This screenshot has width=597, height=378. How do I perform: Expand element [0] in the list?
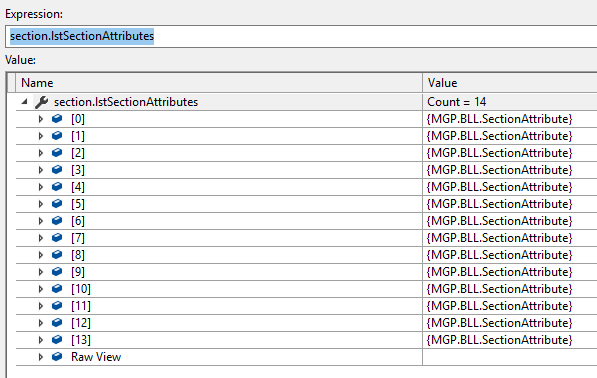[x=41, y=119]
